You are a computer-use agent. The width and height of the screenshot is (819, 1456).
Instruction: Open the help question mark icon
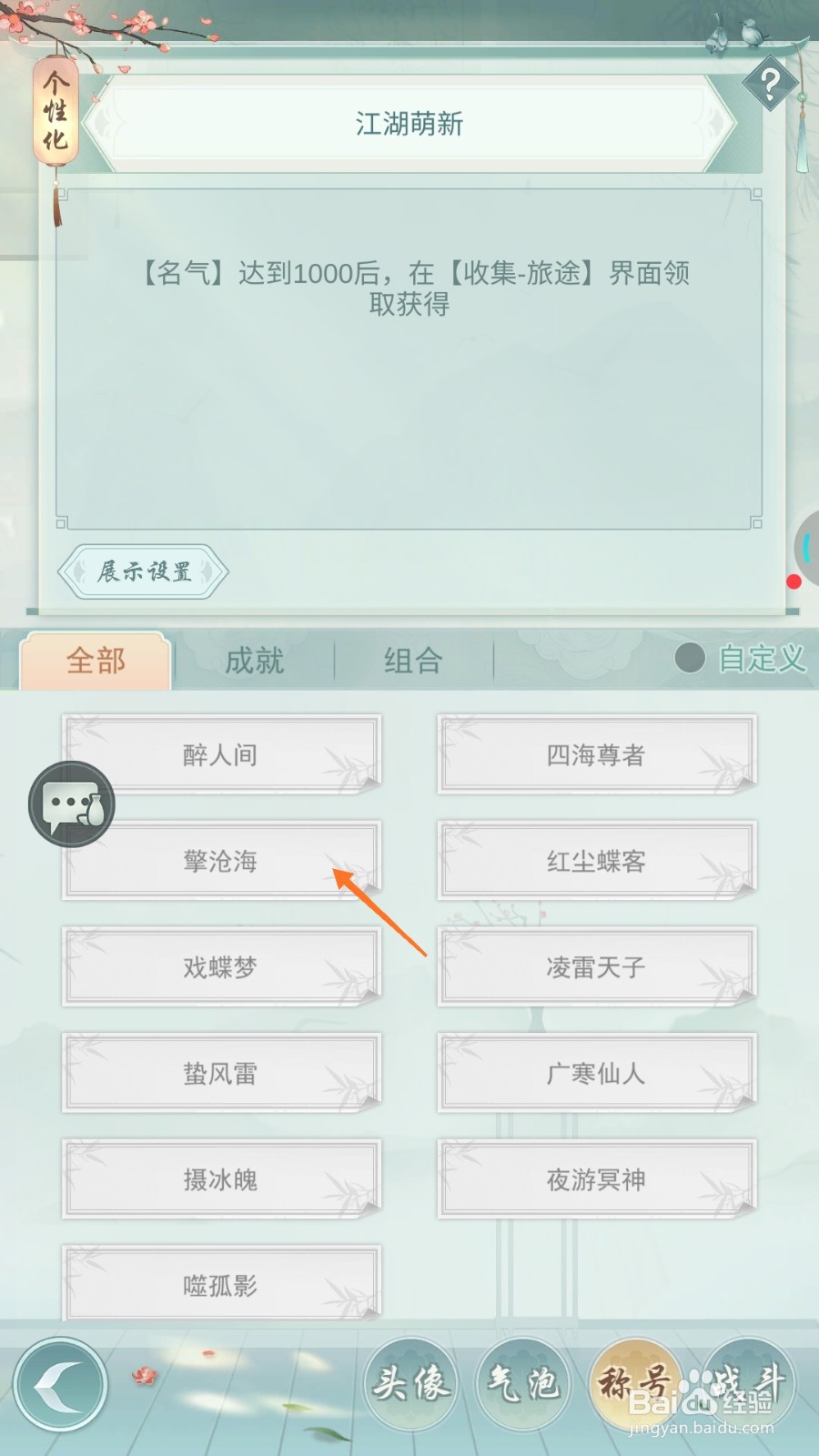pos(770,85)
